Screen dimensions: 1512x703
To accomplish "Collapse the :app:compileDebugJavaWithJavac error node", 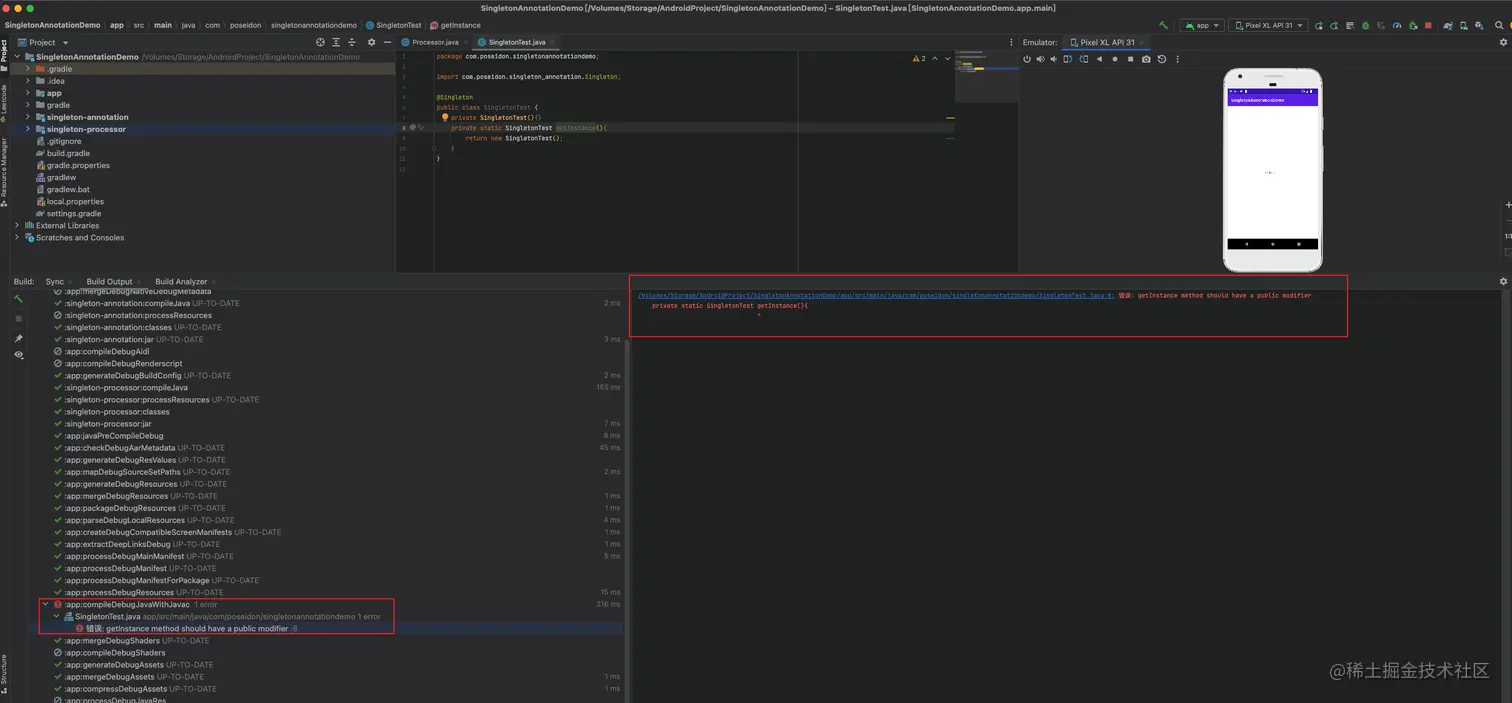I will point(45,604).
